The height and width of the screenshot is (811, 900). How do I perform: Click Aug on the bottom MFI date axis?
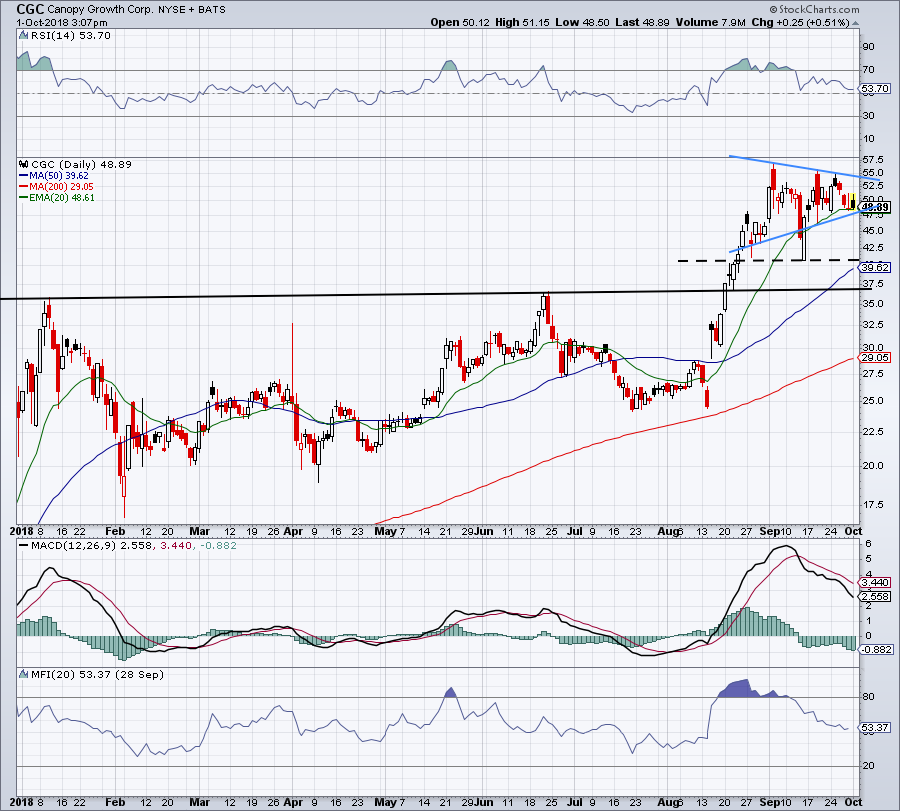tap(668, 802)
